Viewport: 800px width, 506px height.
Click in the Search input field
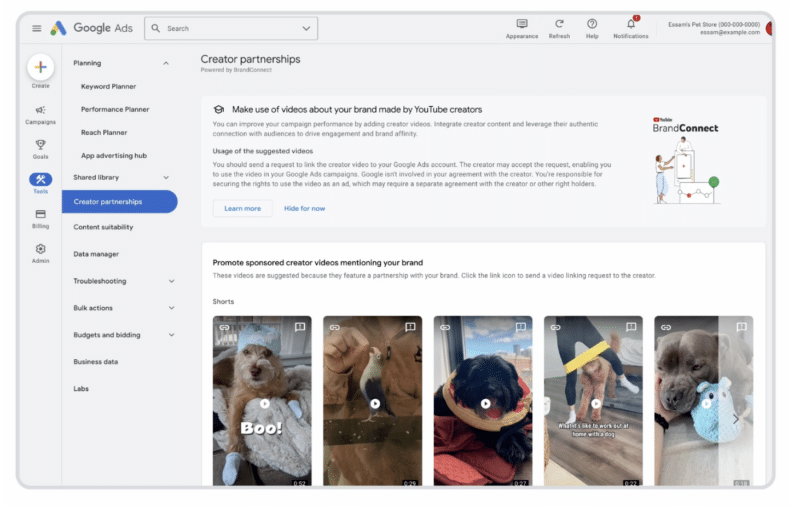pyautogui.click(x=230, y=28)
